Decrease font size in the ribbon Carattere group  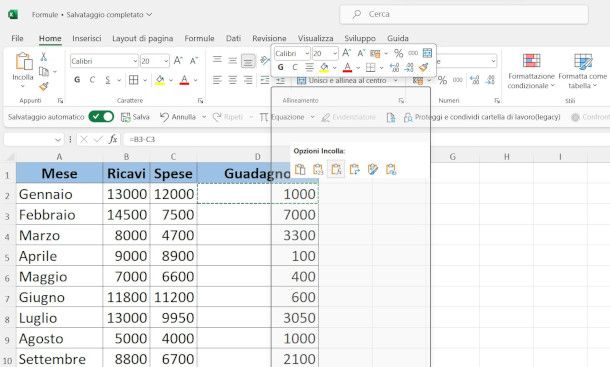tap(194, 61)
